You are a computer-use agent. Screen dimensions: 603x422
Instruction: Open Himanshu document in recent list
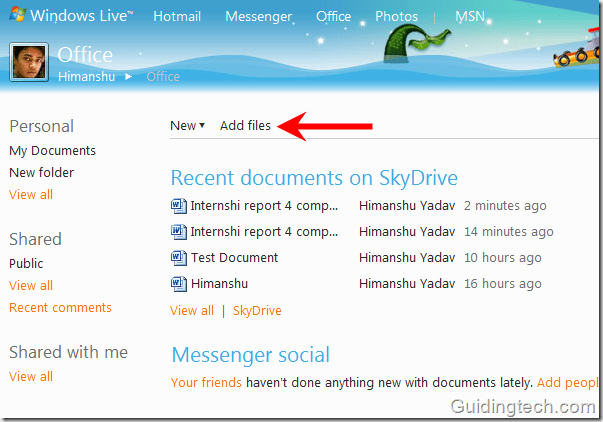pyautogui.click(x=219, y=284)
